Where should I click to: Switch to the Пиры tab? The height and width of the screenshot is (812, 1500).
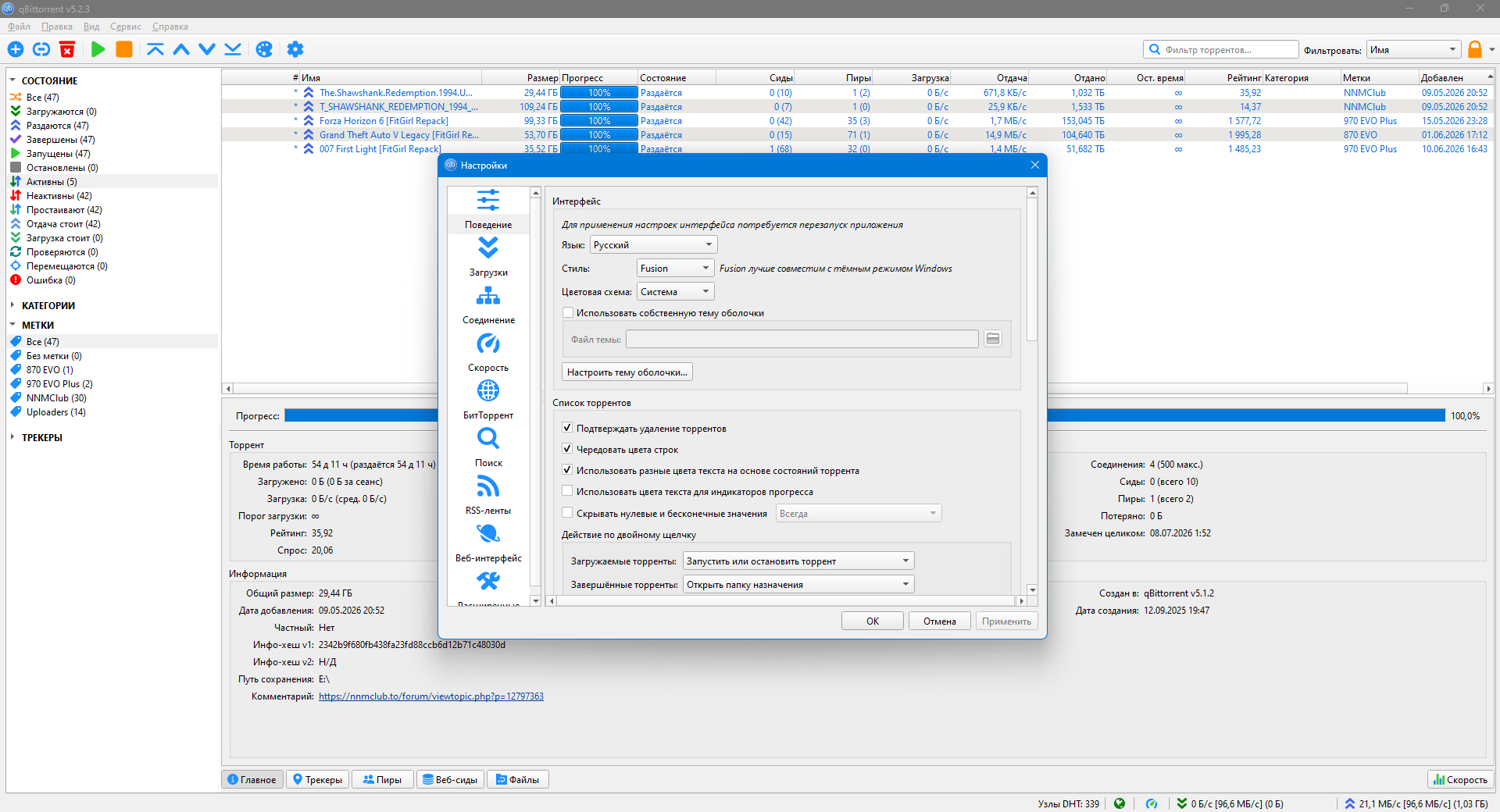click(x=382, y=779)
